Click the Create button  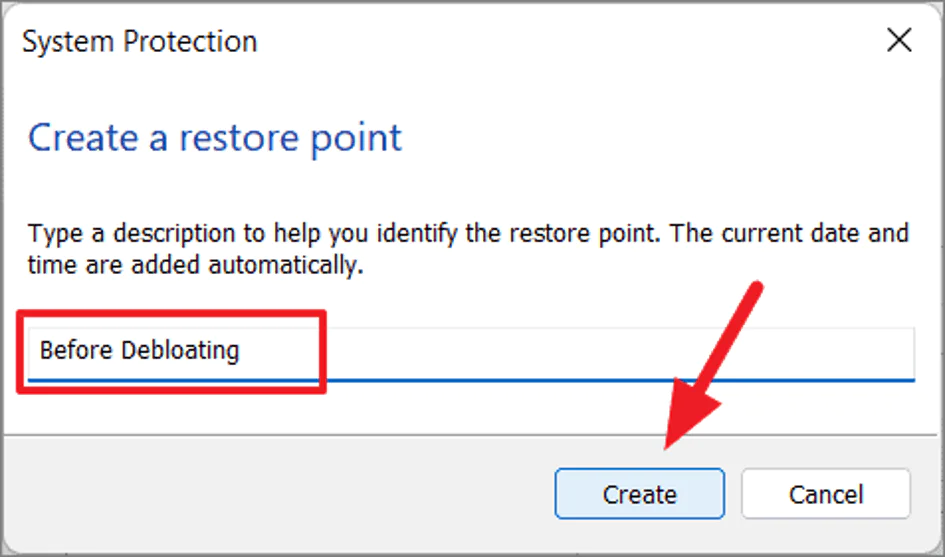pos(639,494)
